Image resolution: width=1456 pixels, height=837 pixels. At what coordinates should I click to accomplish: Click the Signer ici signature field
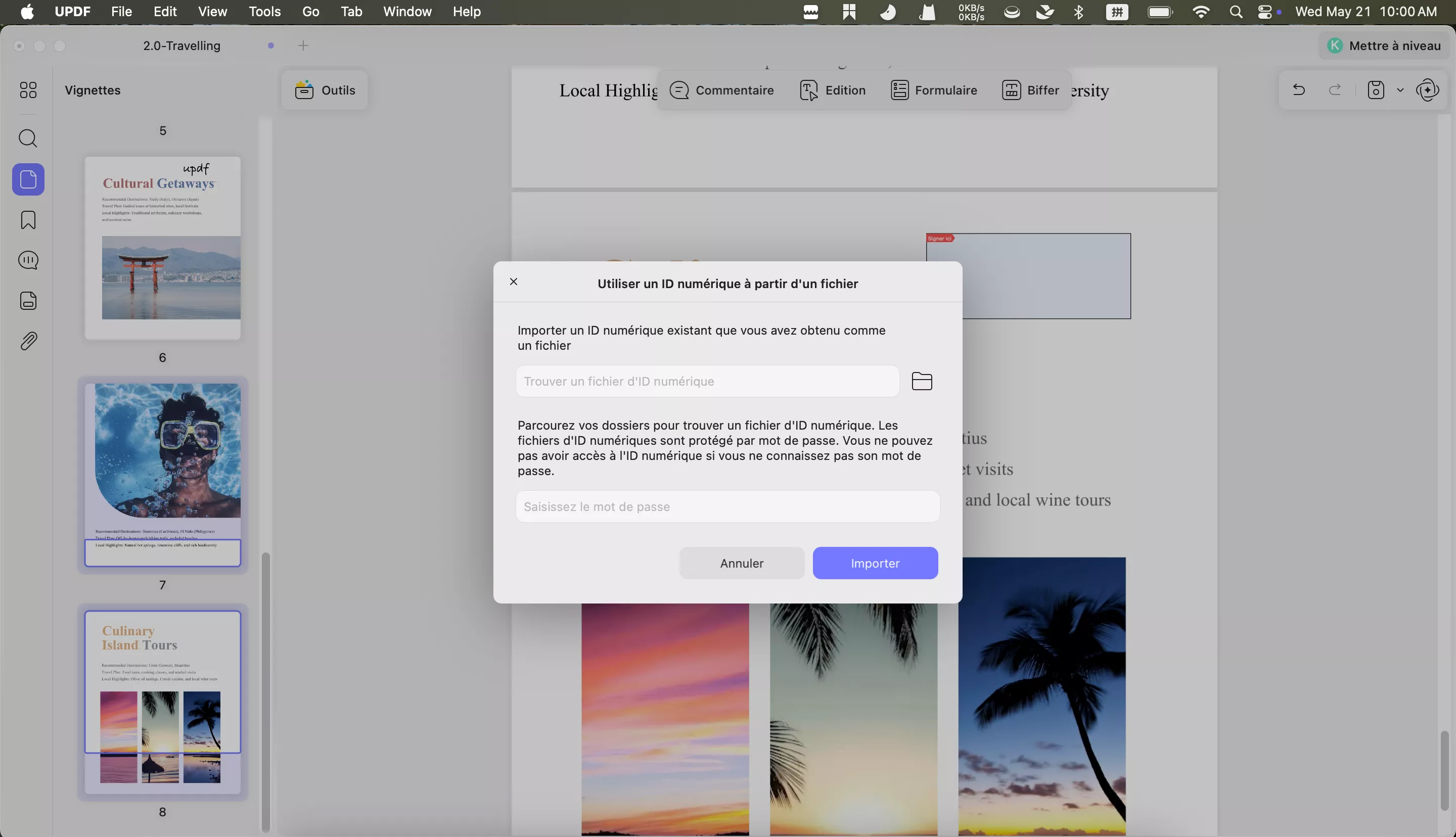1028,276
